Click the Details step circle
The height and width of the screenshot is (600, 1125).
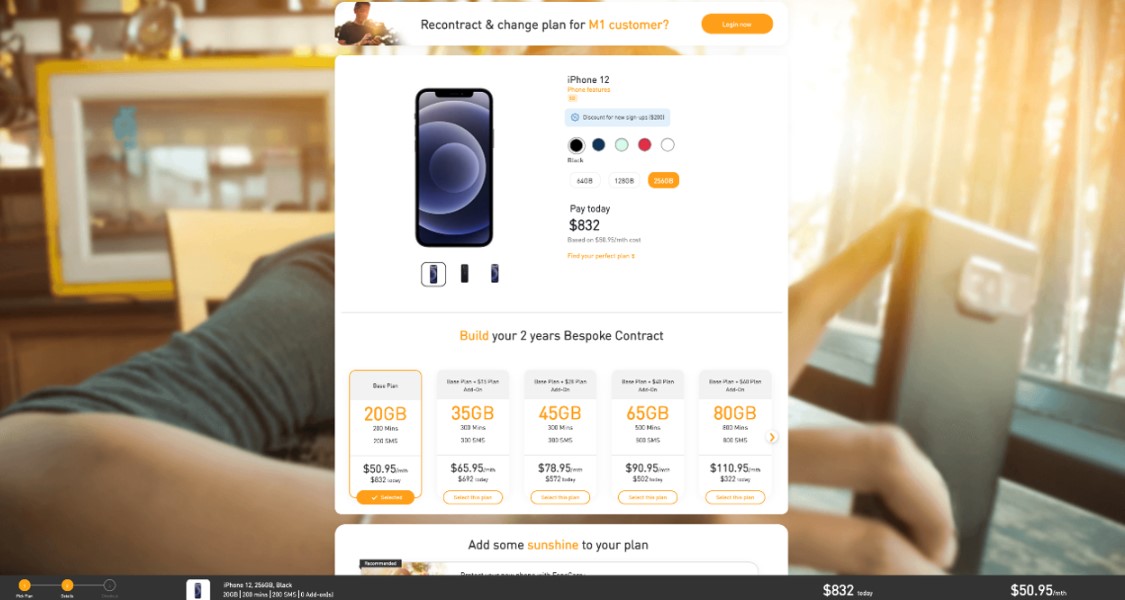click(67, 585)
